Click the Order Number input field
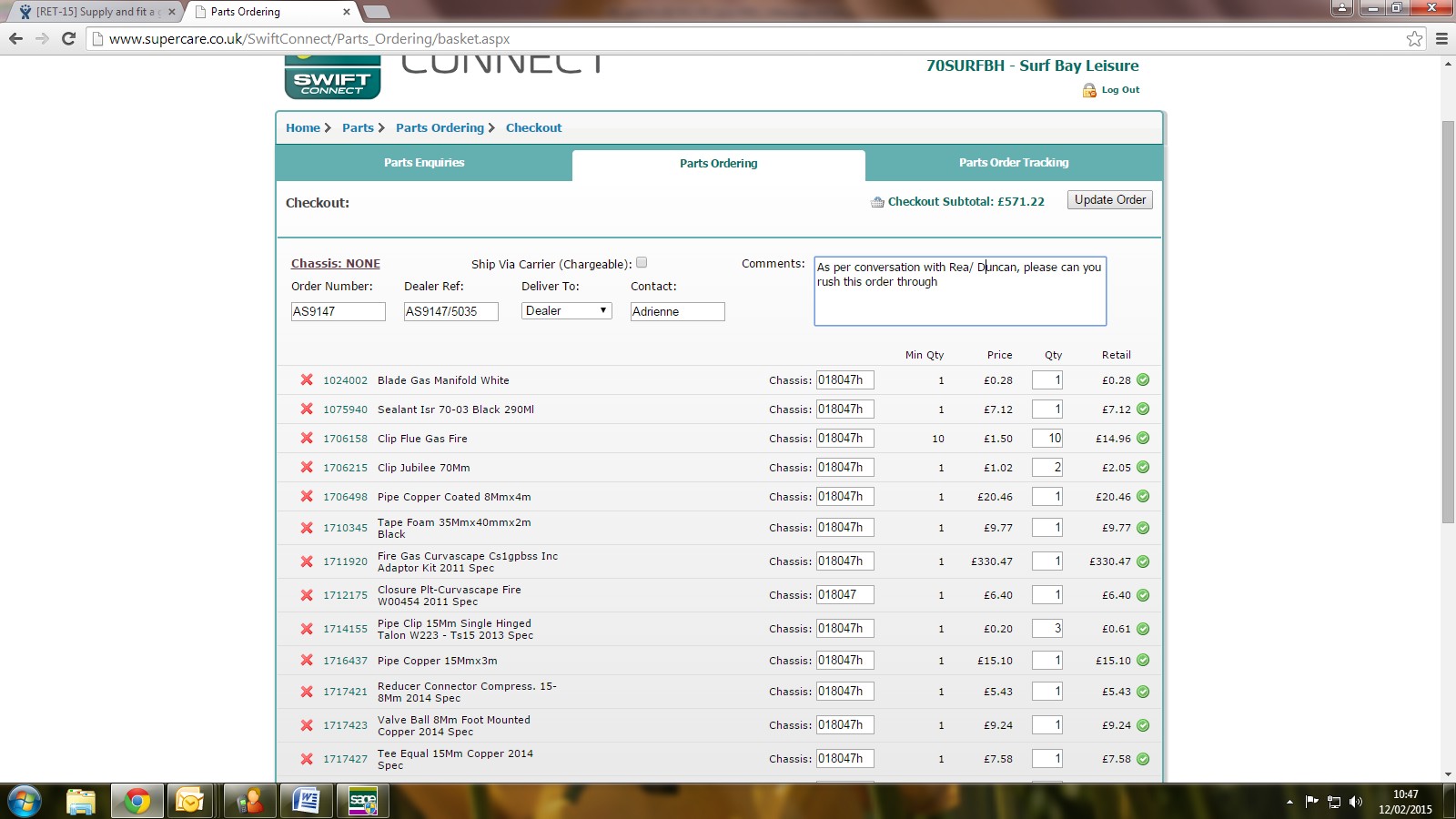This screenshot has width=1456, height=819. click(338, 311)
